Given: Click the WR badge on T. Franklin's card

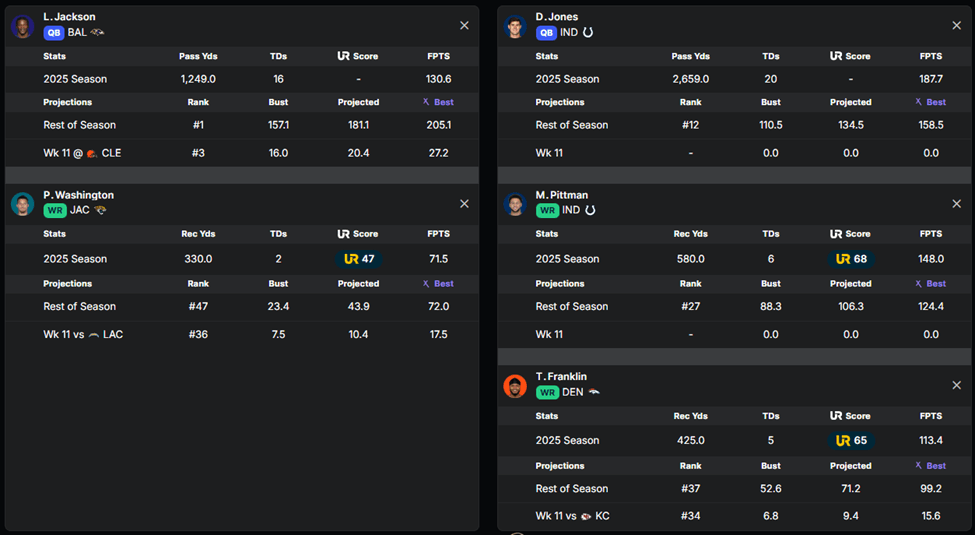Looking at the screenshot, I should pyautogui.click(x=547, y=393).
